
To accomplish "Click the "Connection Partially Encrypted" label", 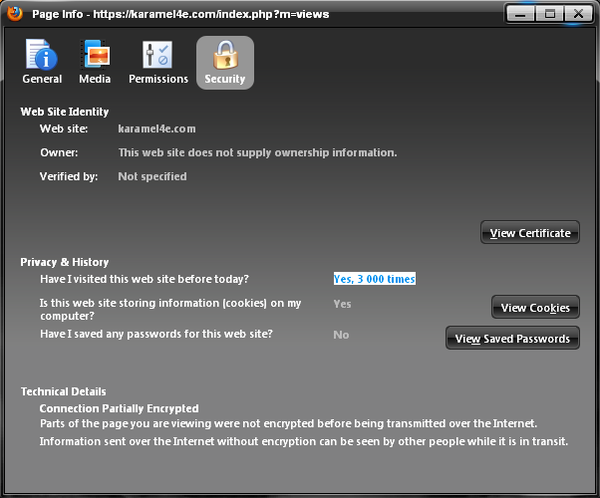I will point(119,409).
